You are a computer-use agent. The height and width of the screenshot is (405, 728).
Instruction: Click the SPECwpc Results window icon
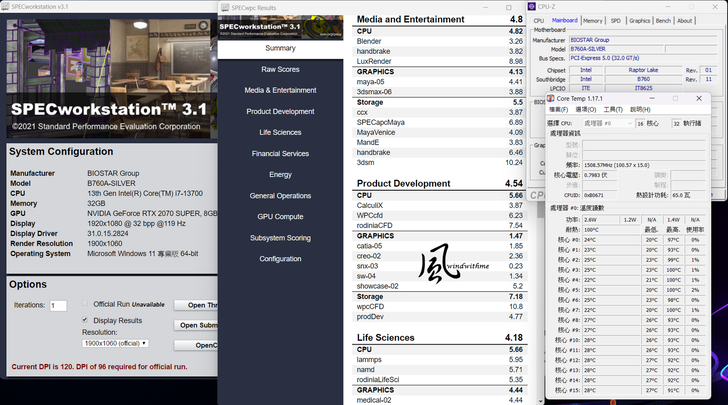pyautogui.click(x=225, y=7)
